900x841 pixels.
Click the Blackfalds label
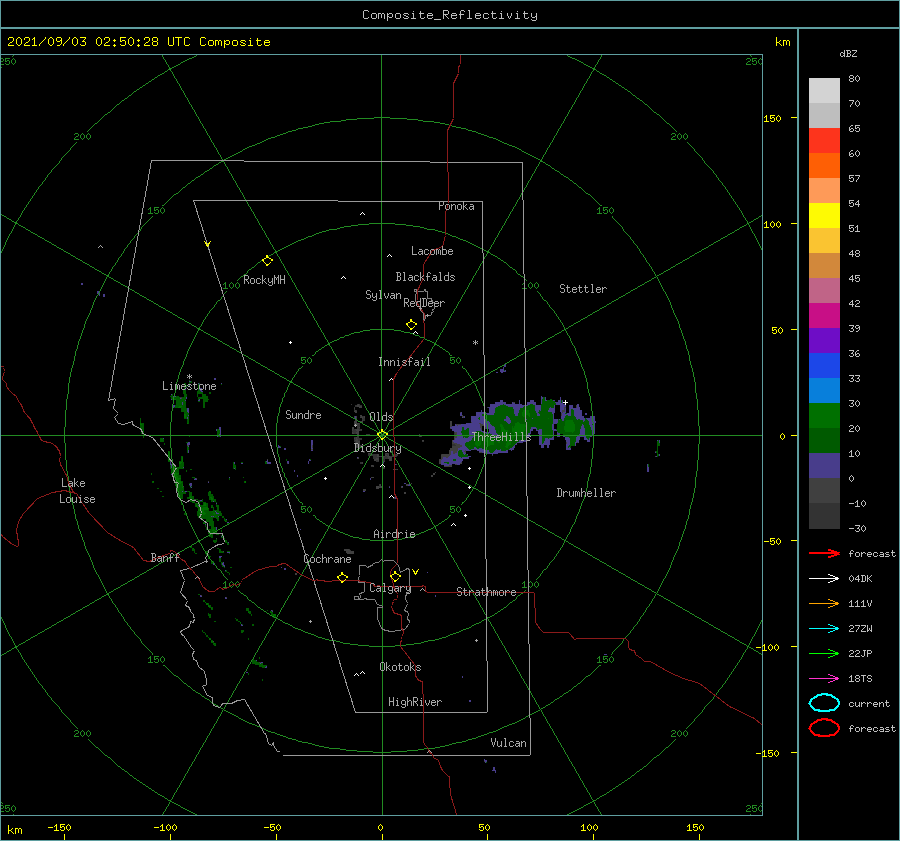point(425,277)
